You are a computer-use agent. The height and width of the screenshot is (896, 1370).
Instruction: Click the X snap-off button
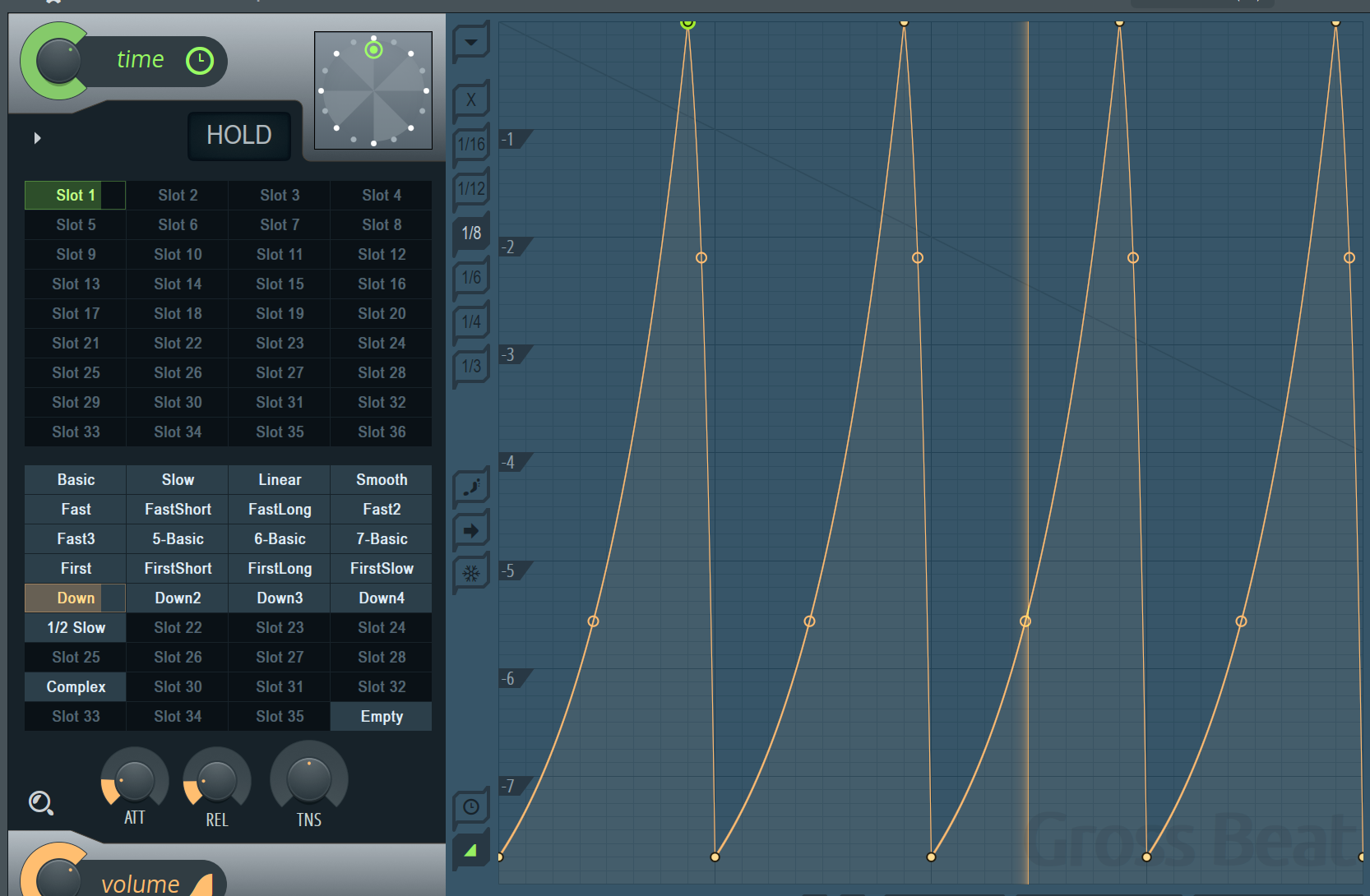[x=471, y=100]
